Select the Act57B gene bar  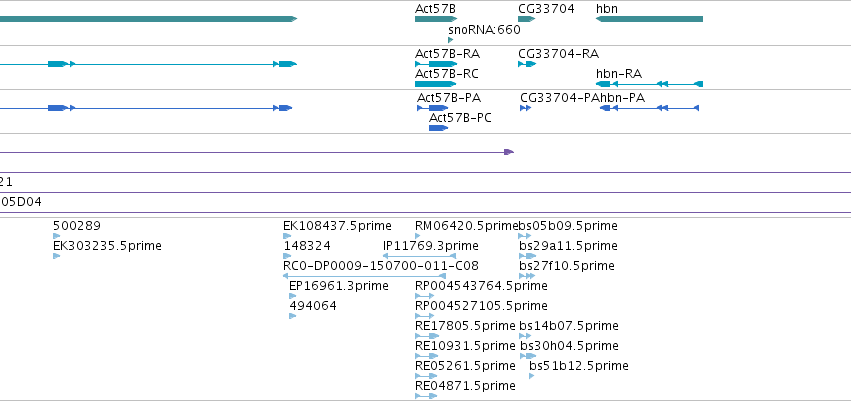[x=436, y=19]
